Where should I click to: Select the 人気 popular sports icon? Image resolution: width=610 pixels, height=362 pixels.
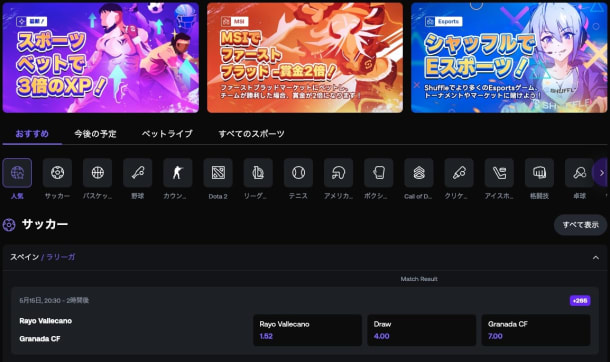click(x=17, y=173)
